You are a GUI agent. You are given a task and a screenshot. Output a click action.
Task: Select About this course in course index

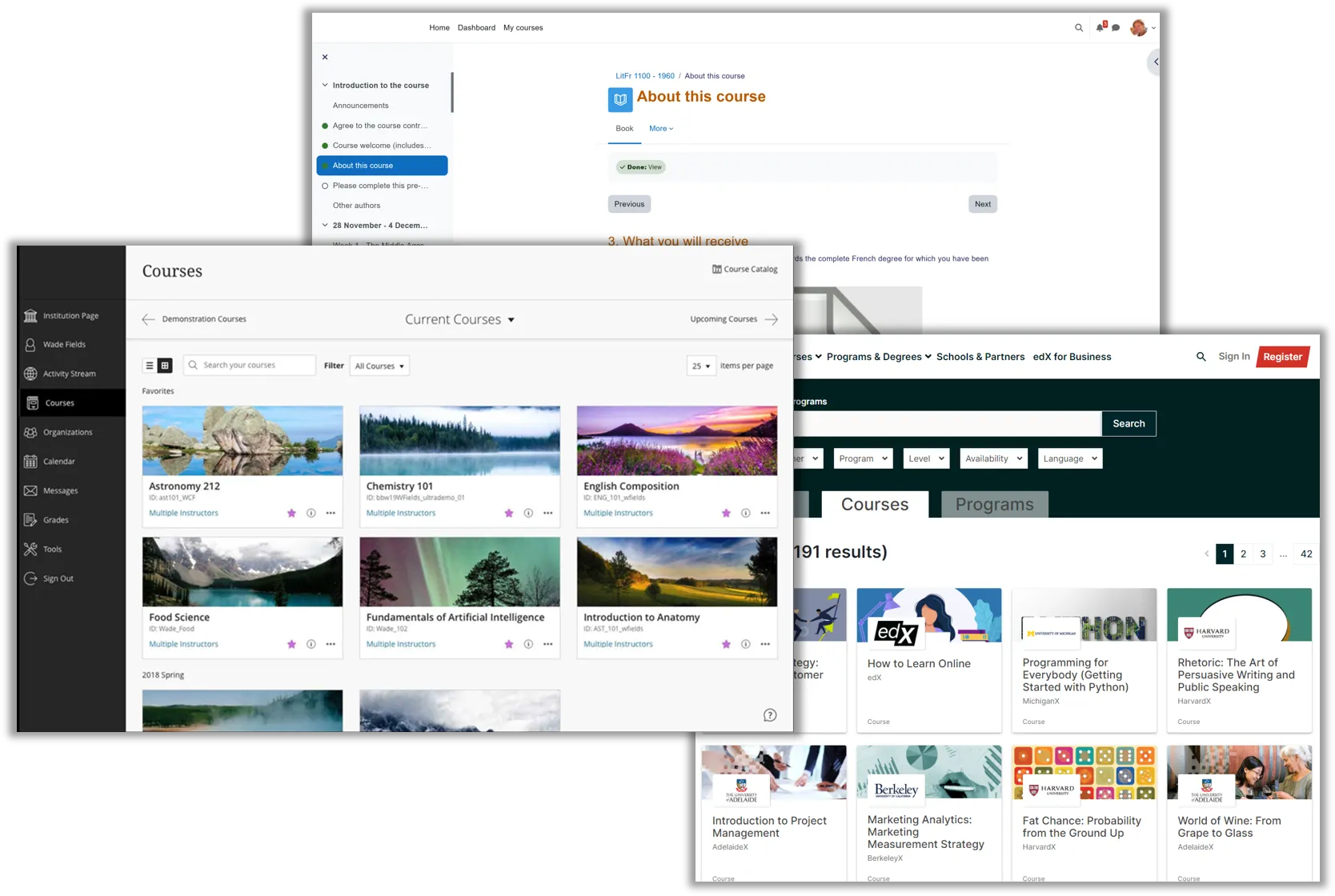pyautogui.click(x=382, y=166)
